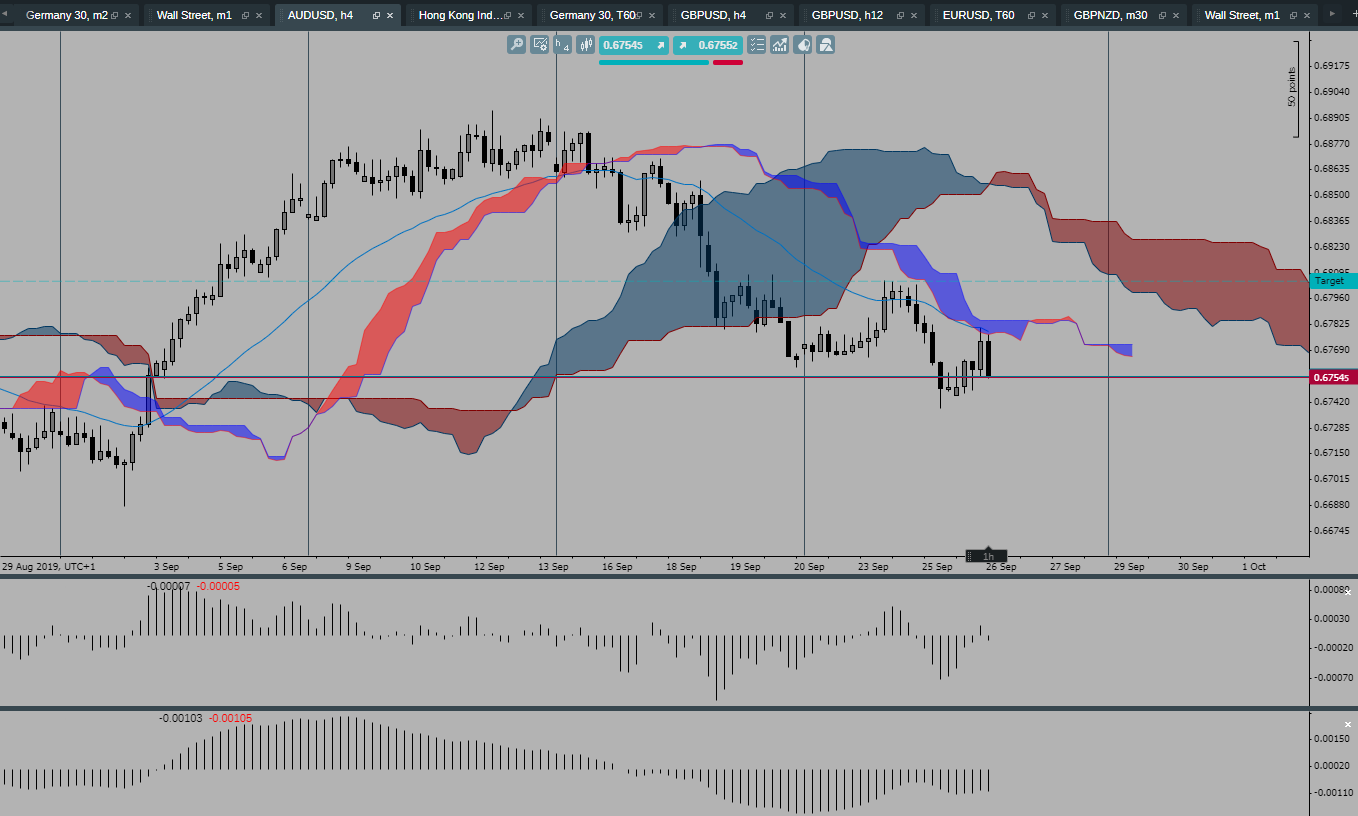Close the upper indicator panel
This screenshot has height=816, width=1358.
point(1348,592)
